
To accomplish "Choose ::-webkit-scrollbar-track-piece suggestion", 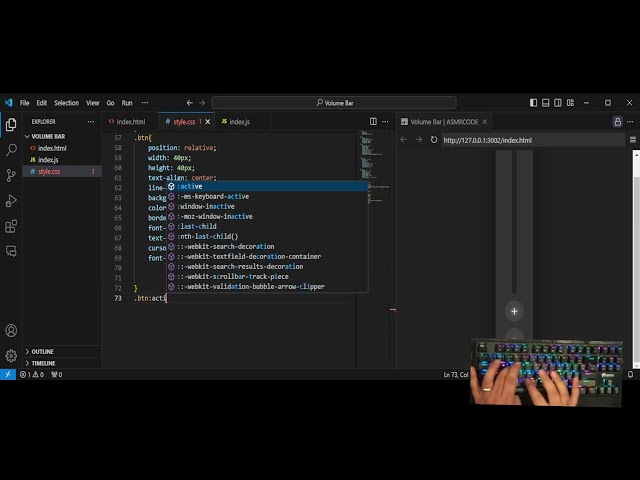I will coord(267,277).
